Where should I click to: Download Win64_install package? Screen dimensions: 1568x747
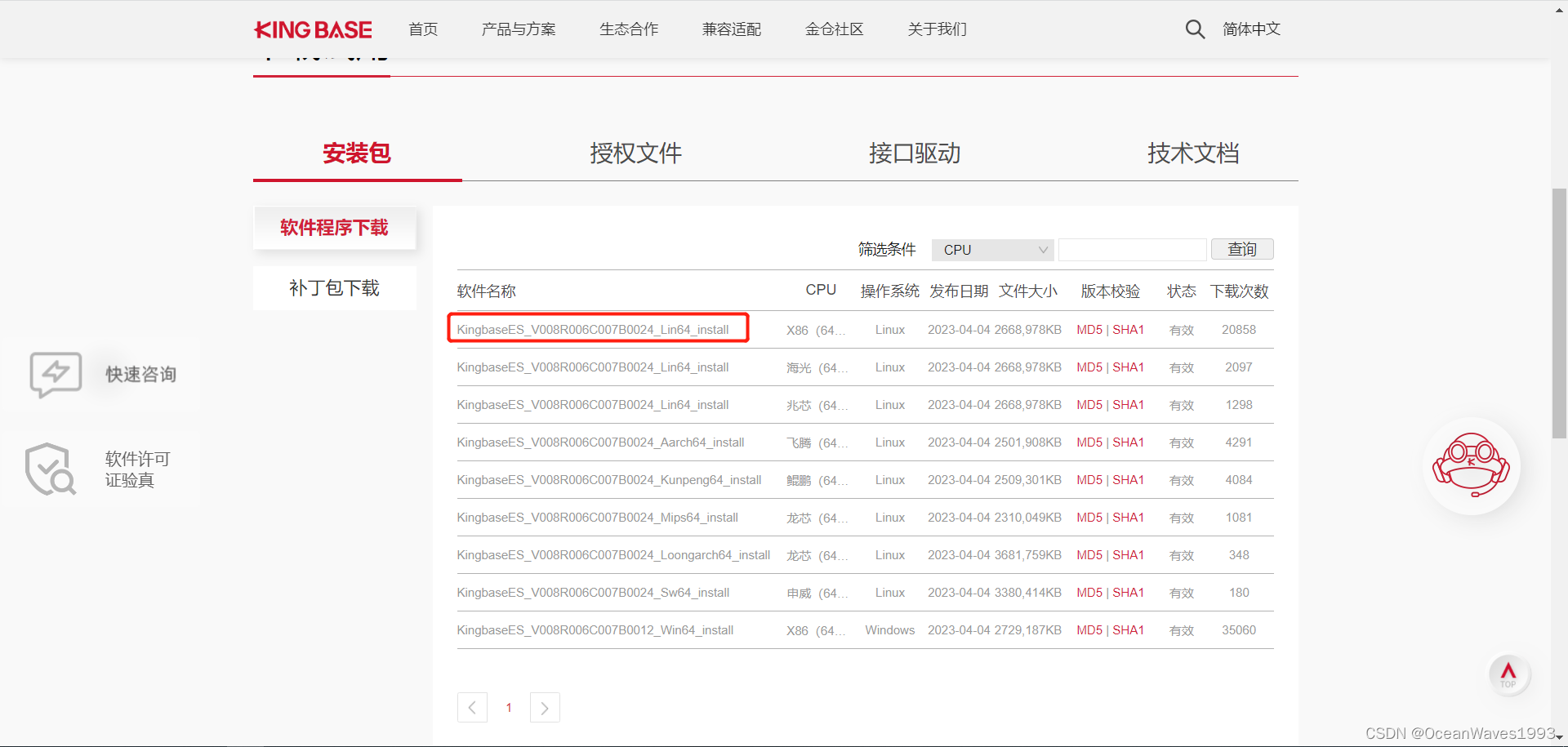595,630
